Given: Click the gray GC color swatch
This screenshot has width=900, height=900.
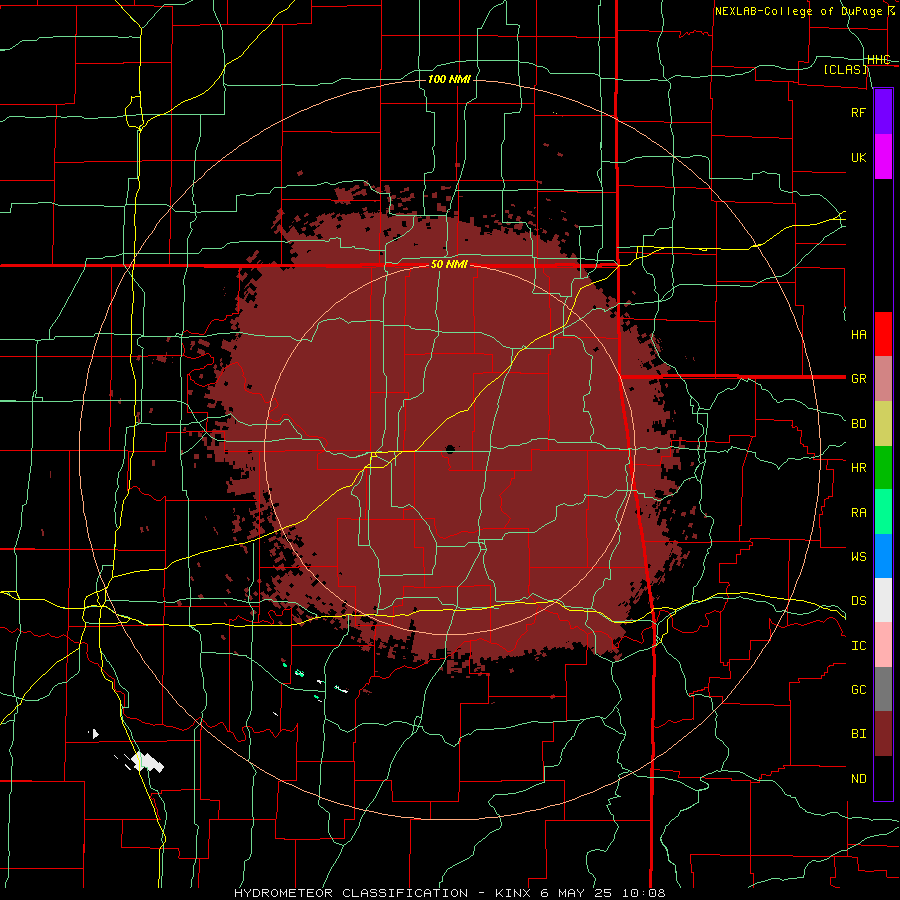Looking at the screenshot, I should point(883,689).
